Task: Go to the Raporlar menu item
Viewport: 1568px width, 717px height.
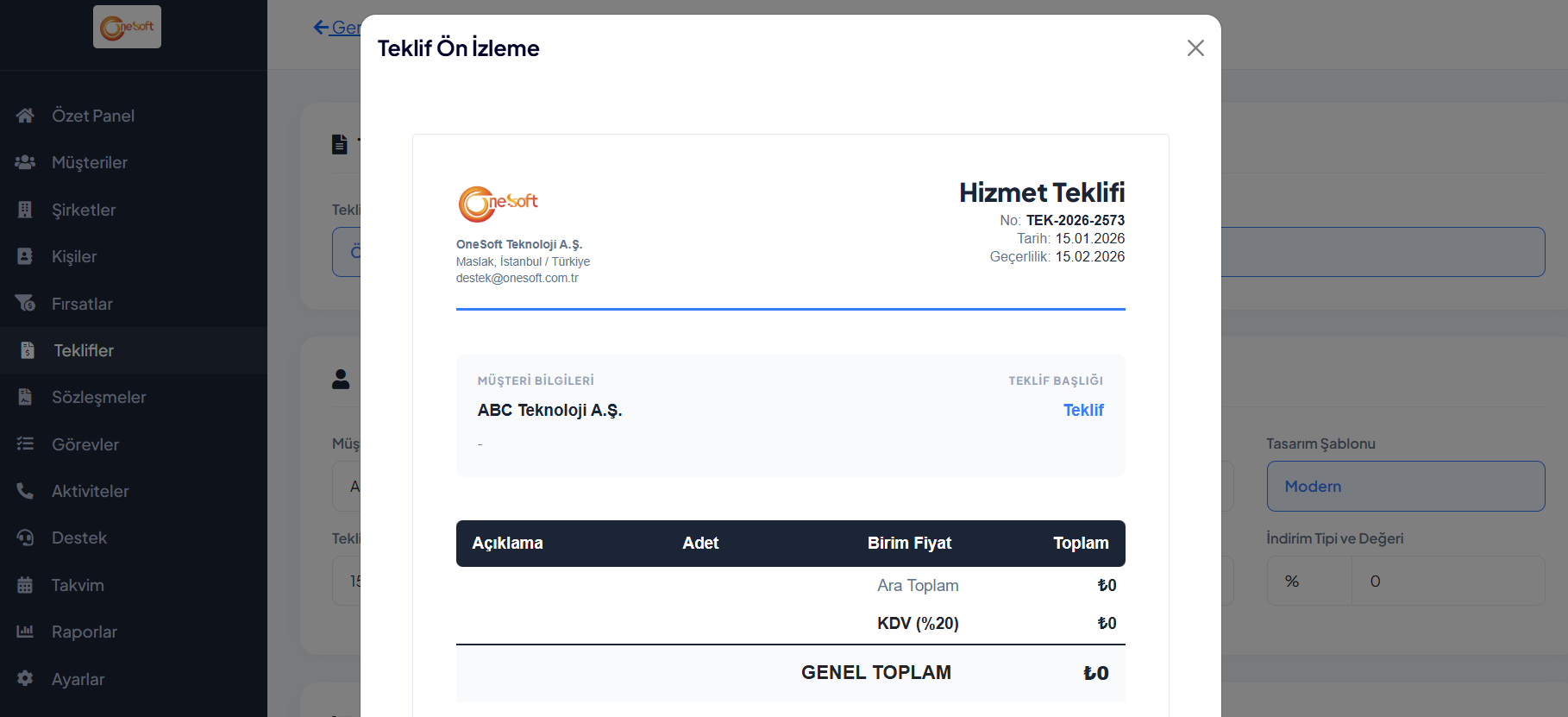Action: (85, 632)
